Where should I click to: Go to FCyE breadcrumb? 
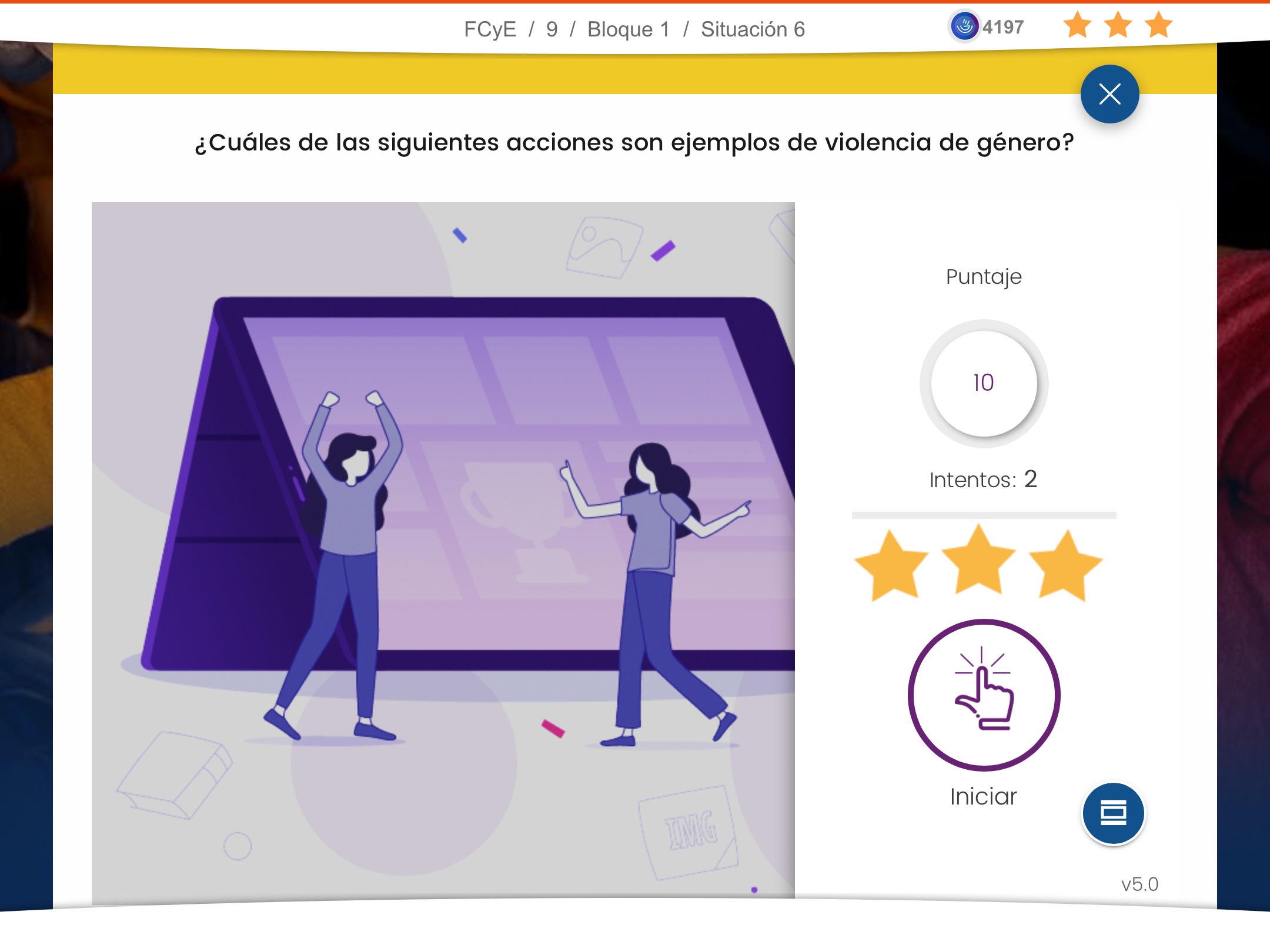tap(490, 29)
